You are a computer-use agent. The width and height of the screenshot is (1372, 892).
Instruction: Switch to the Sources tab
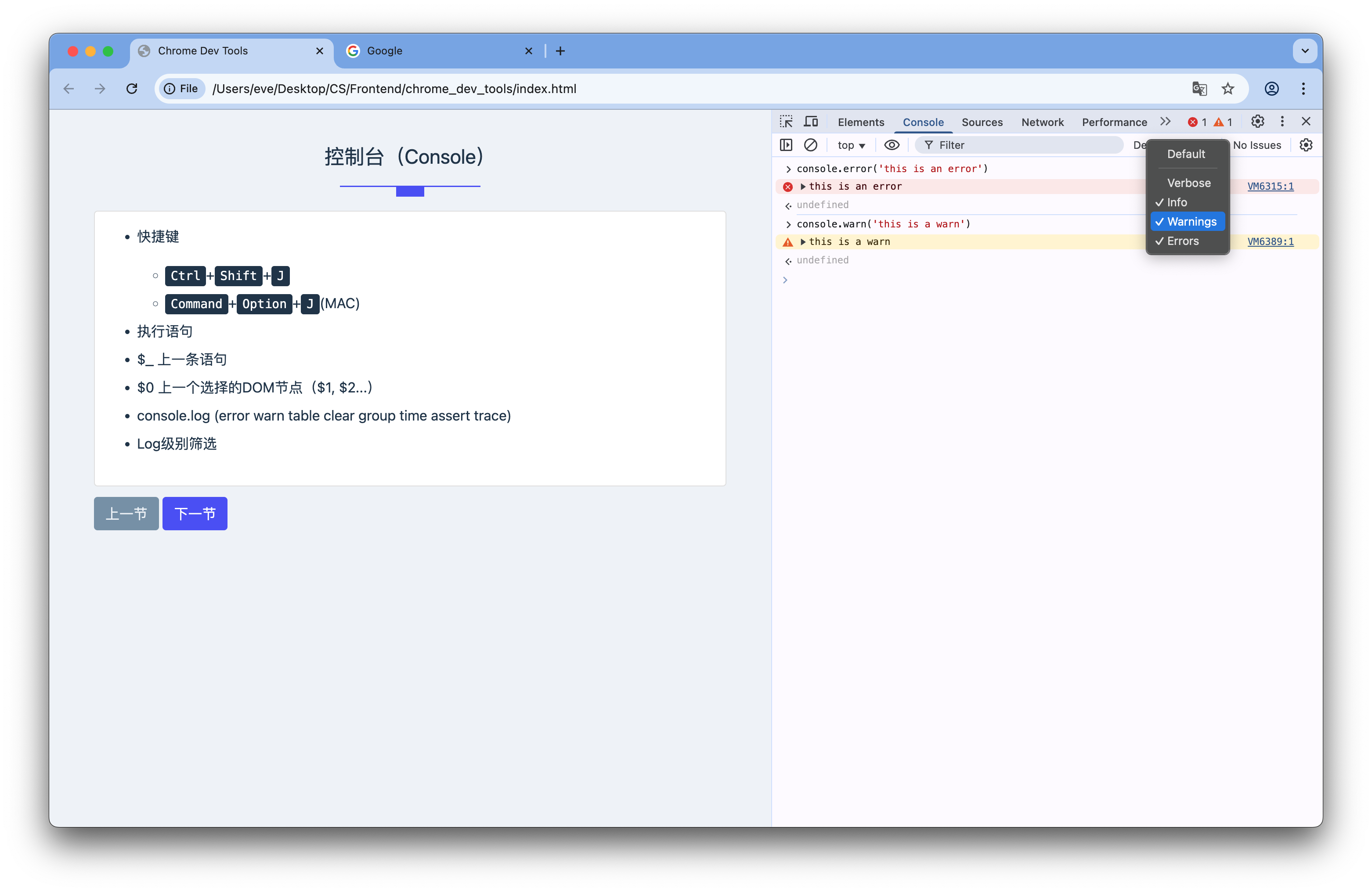(x=982, y=122)
